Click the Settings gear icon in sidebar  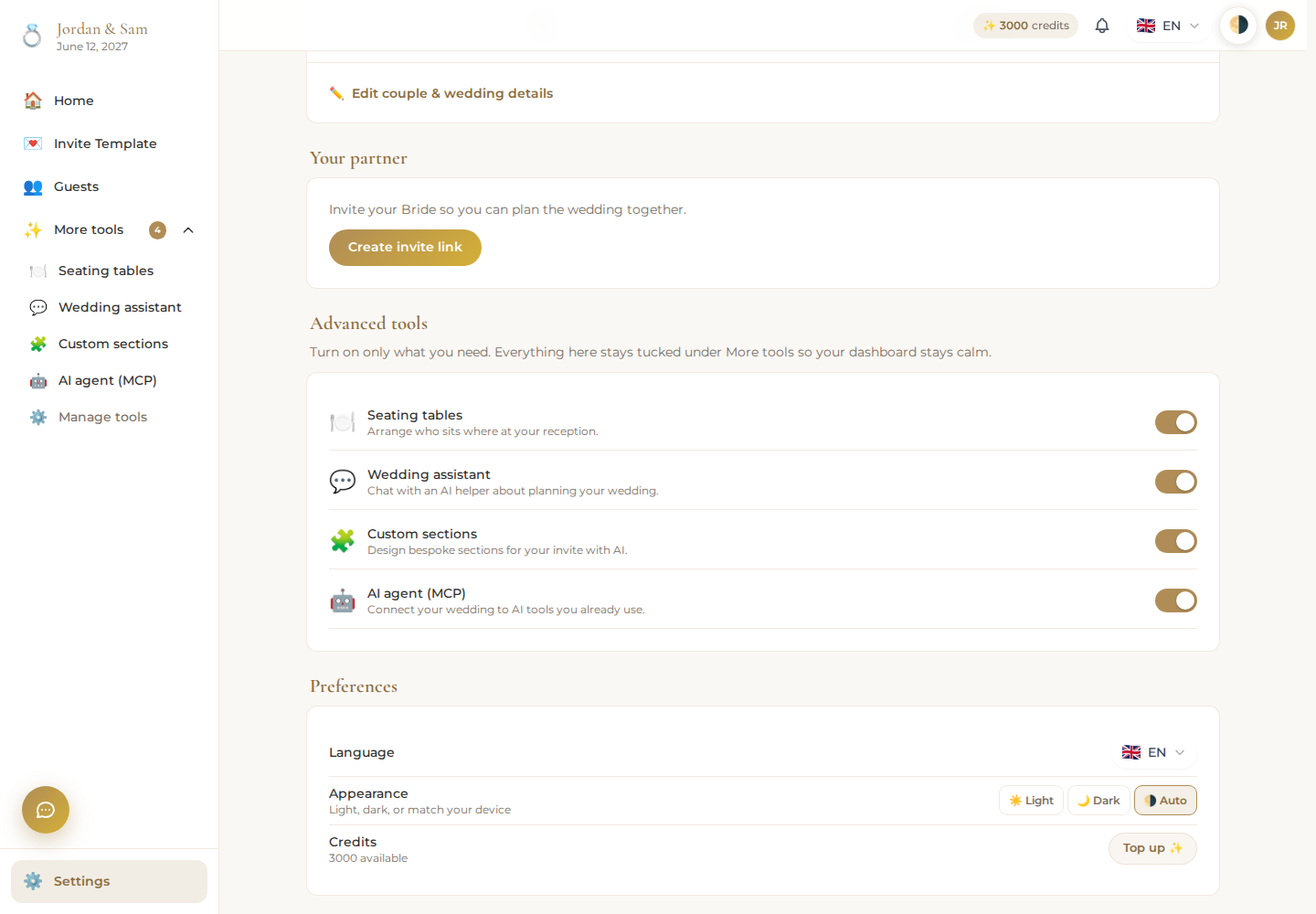click(x=33, y=881)
